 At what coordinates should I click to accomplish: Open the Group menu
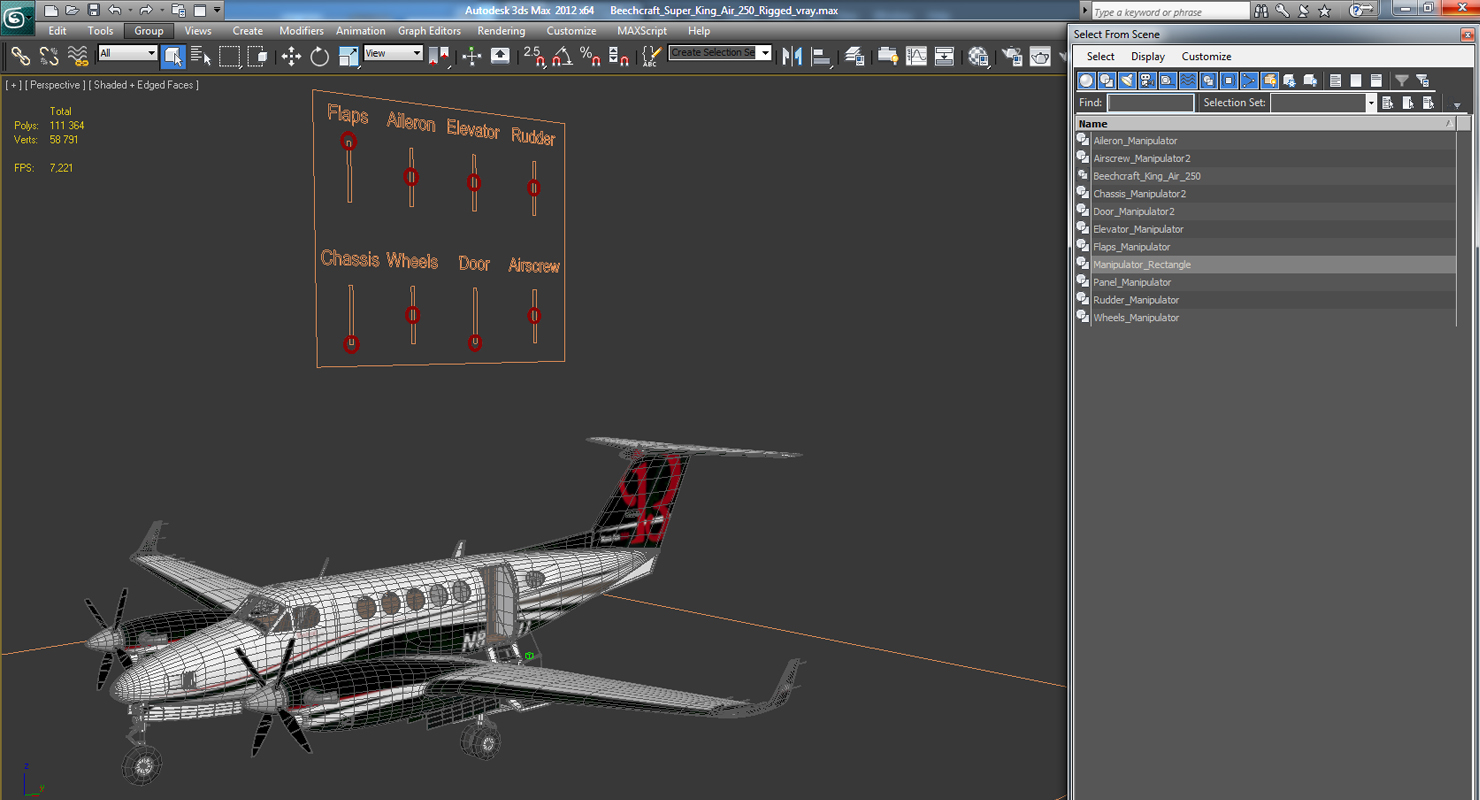(x=149, y=31)
